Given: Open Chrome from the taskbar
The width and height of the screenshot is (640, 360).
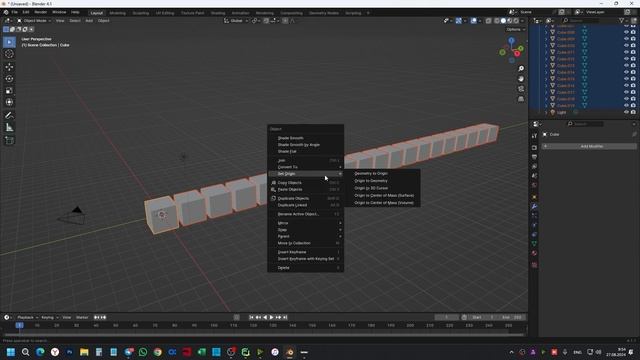Looking at the screenshot, I should point(158,352).
